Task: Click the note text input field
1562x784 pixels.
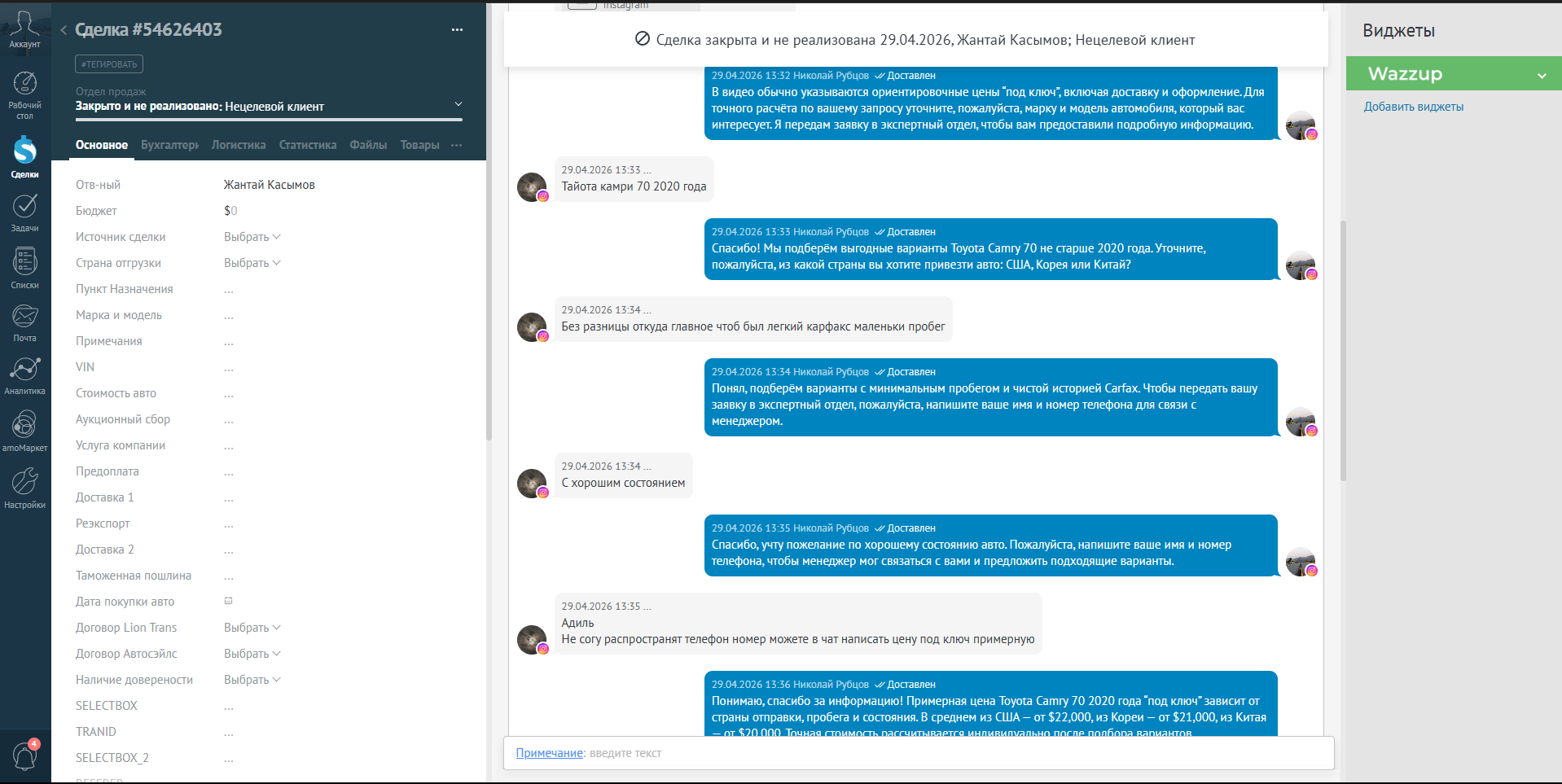Action: click(919, 753)
